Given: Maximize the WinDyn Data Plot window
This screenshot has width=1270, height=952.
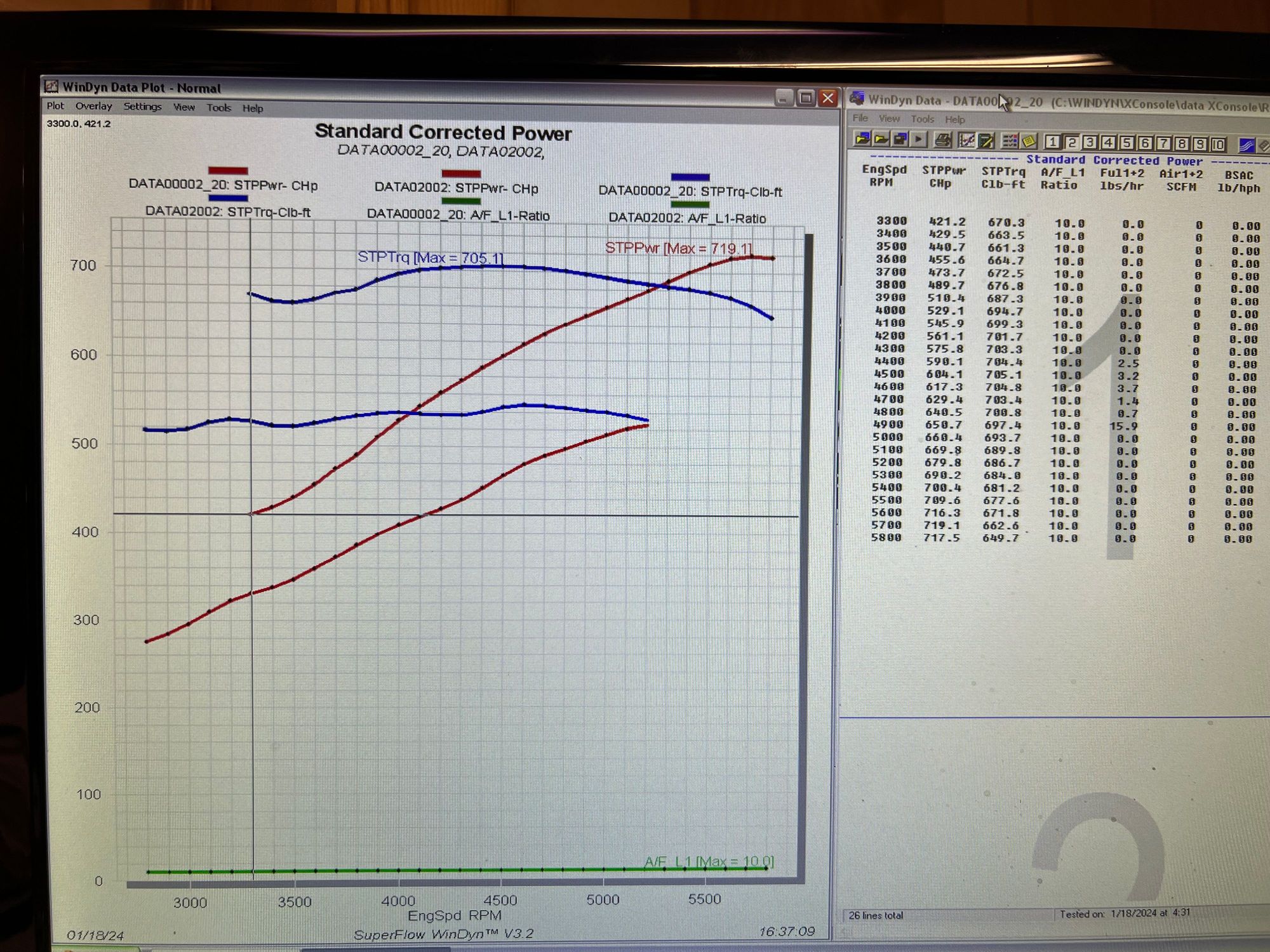Looking at the screenshot, I should pos(806,98).
